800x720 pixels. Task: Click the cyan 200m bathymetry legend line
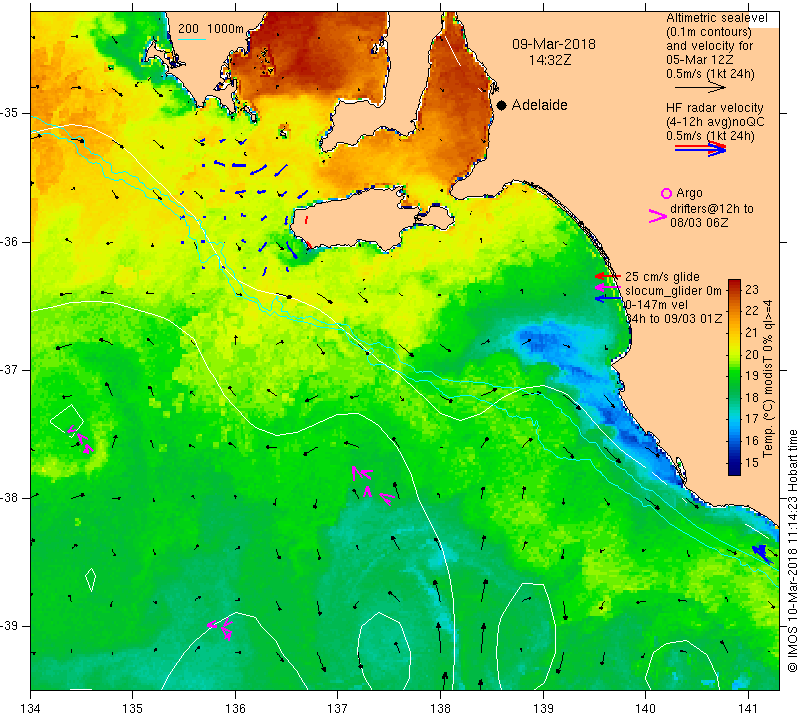(x=192, y=39)
